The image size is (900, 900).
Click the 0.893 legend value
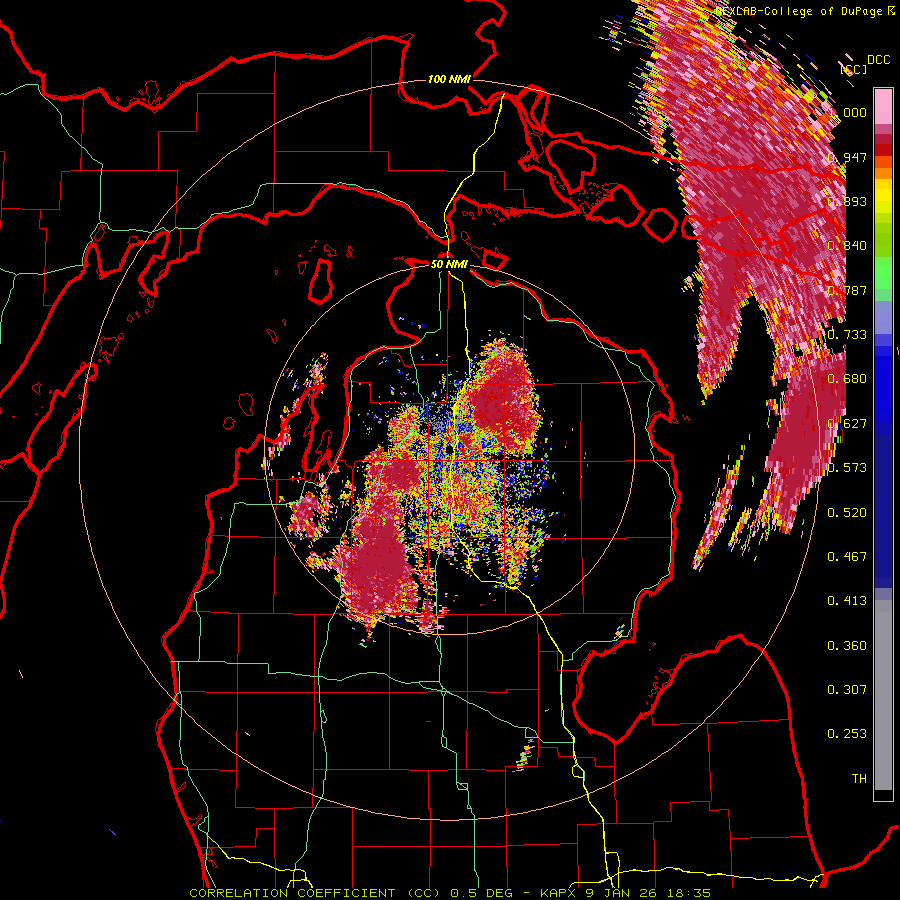(x=847, y=201)
